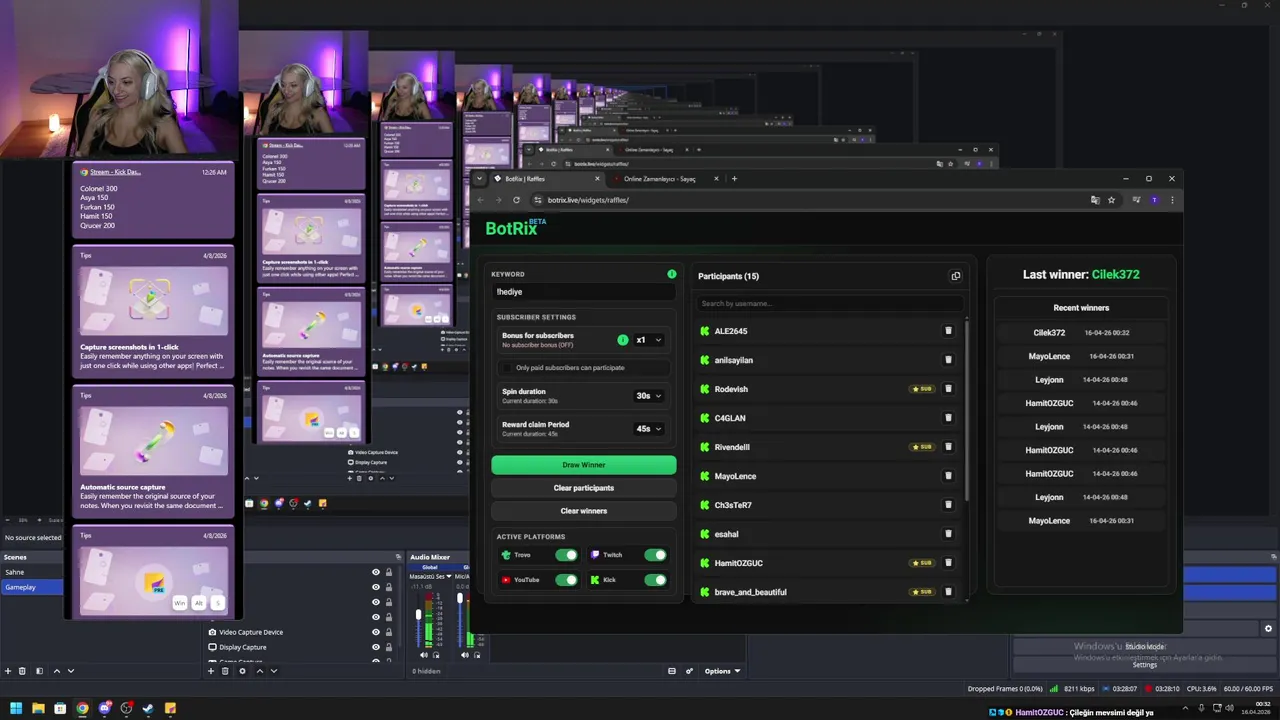
Task: Add a new scene in OBS
Action: click(x=8, y=671)
